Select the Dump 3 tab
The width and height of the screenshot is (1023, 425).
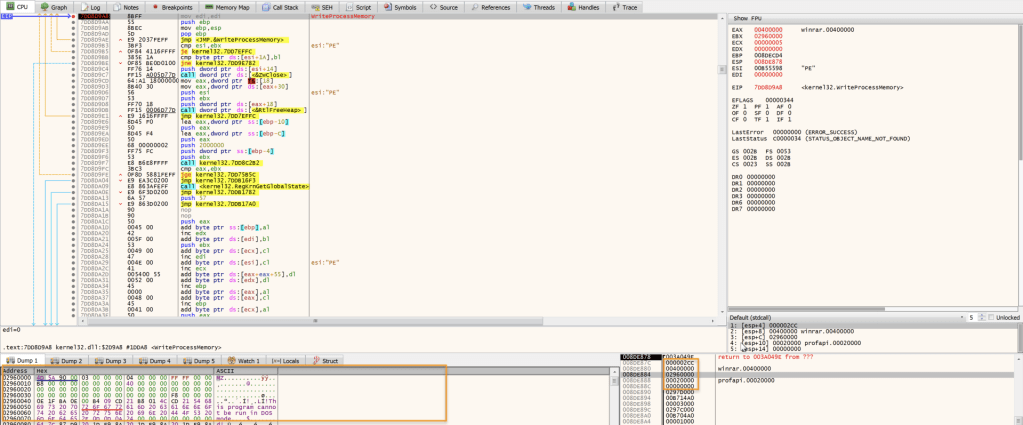tap(114, 360)
